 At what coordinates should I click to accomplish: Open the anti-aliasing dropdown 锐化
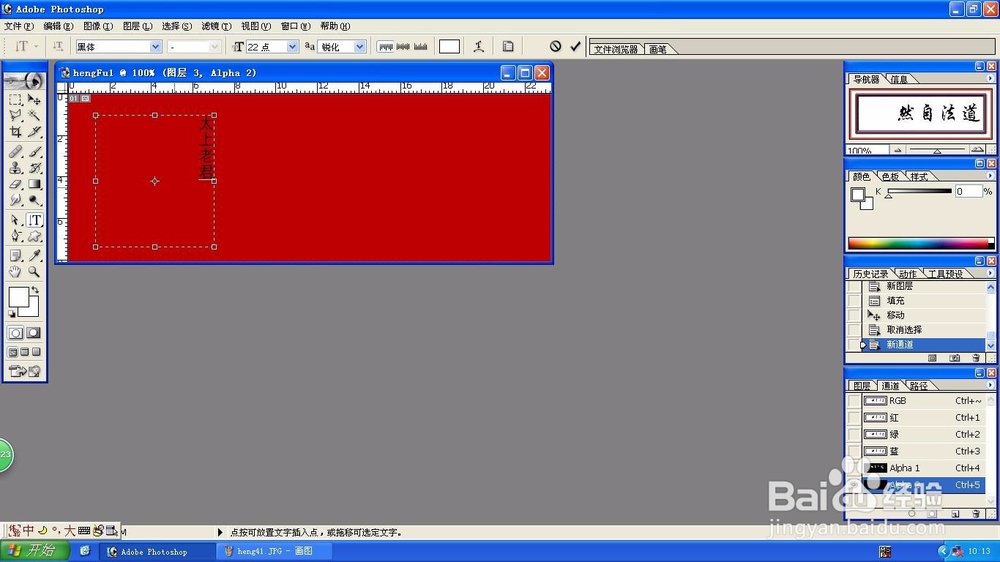360,47
